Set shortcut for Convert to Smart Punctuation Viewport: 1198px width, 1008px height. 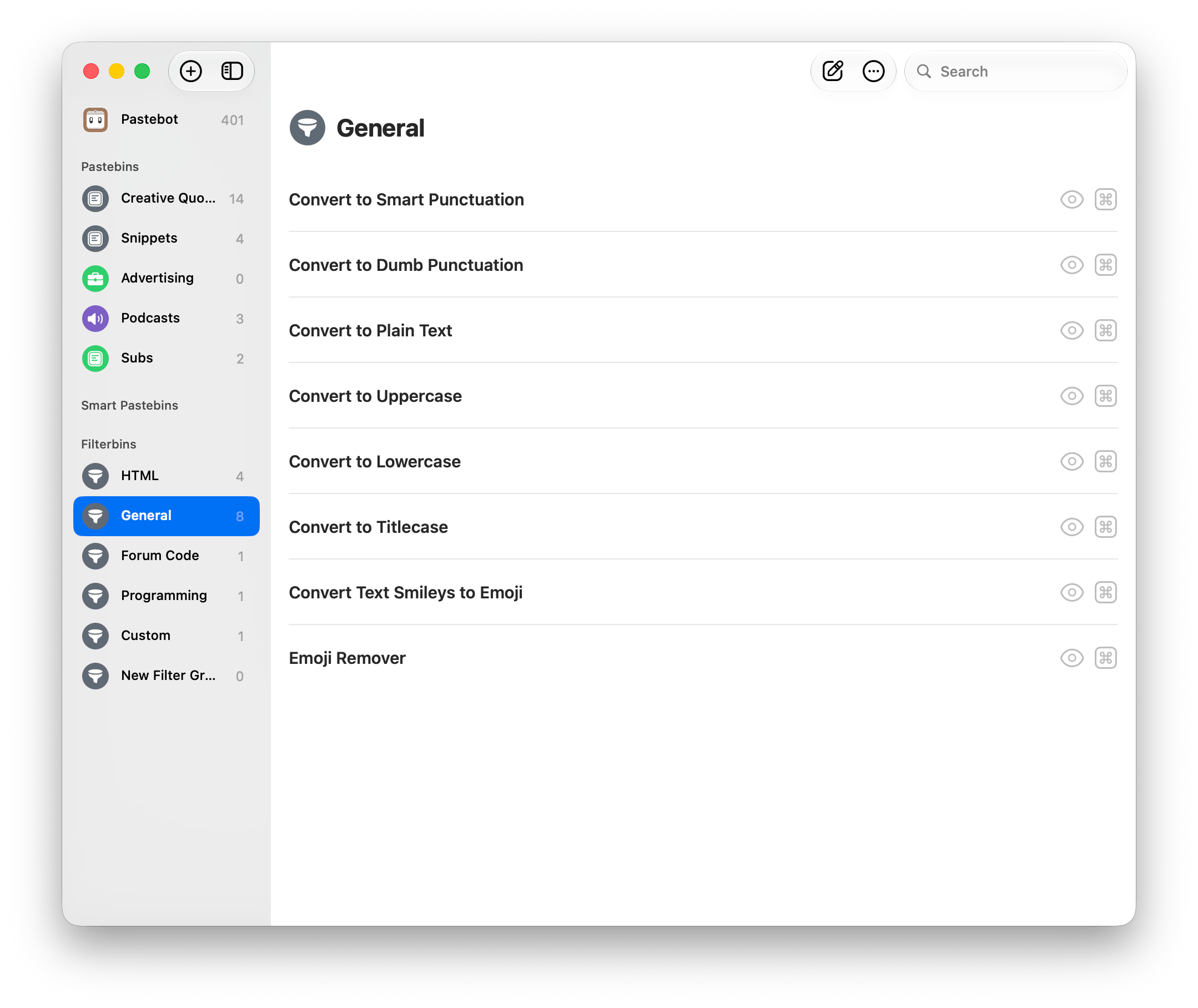coord(1105,199)
